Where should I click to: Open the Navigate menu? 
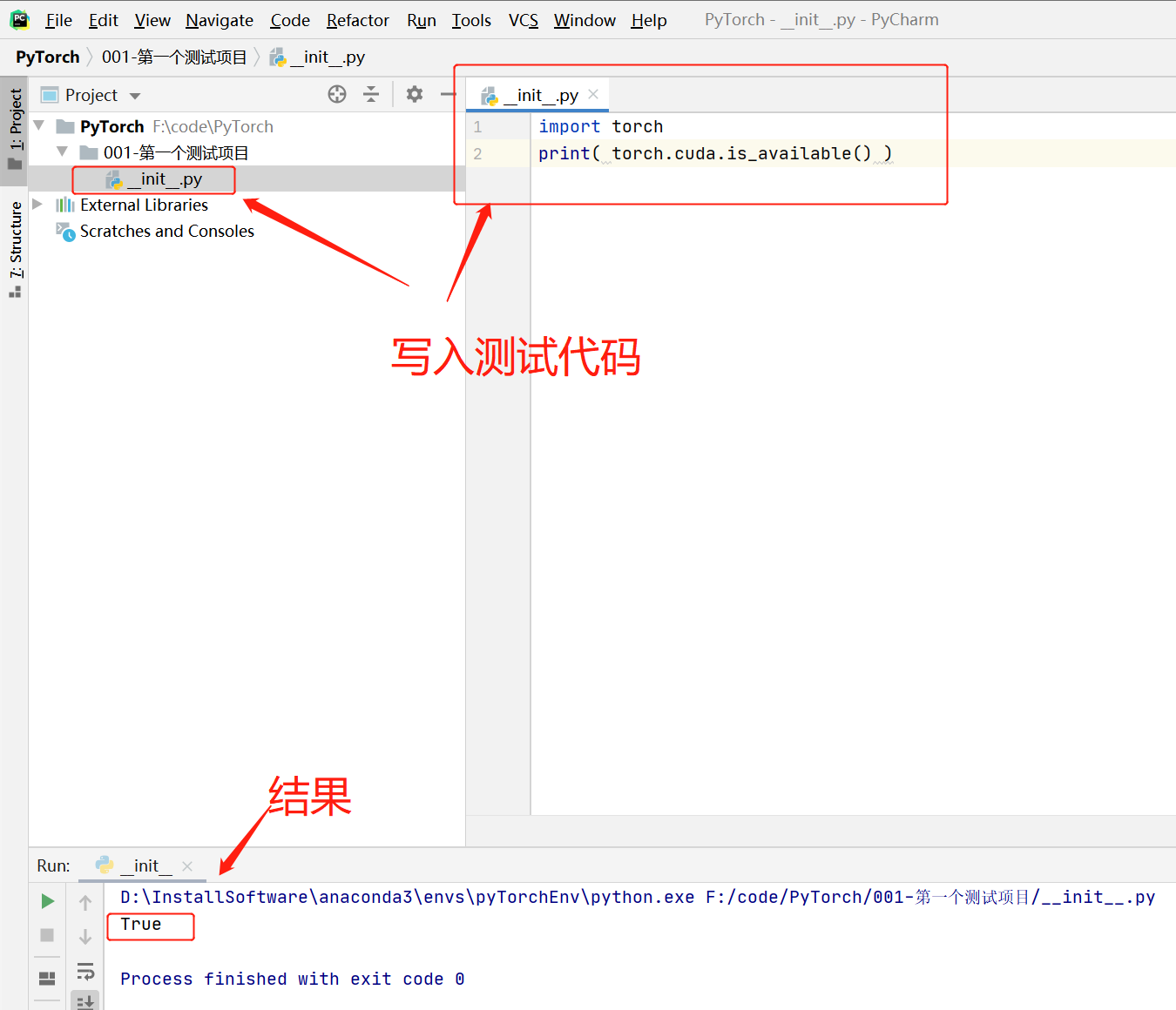[220, 20]
